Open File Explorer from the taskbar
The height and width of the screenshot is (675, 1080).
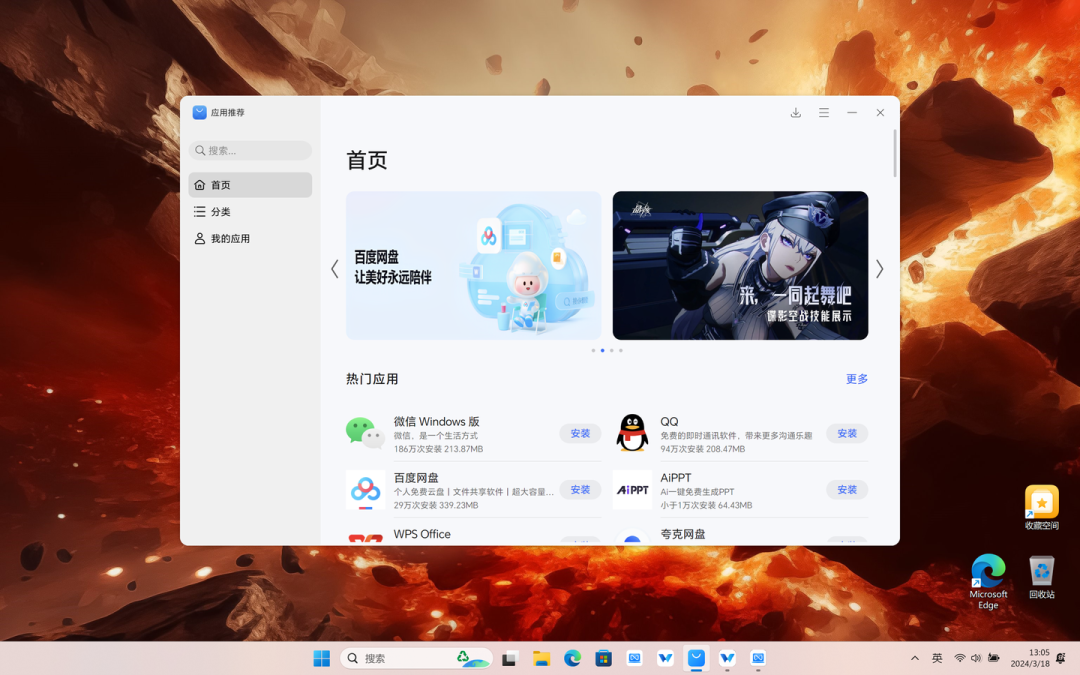[541, 658]
